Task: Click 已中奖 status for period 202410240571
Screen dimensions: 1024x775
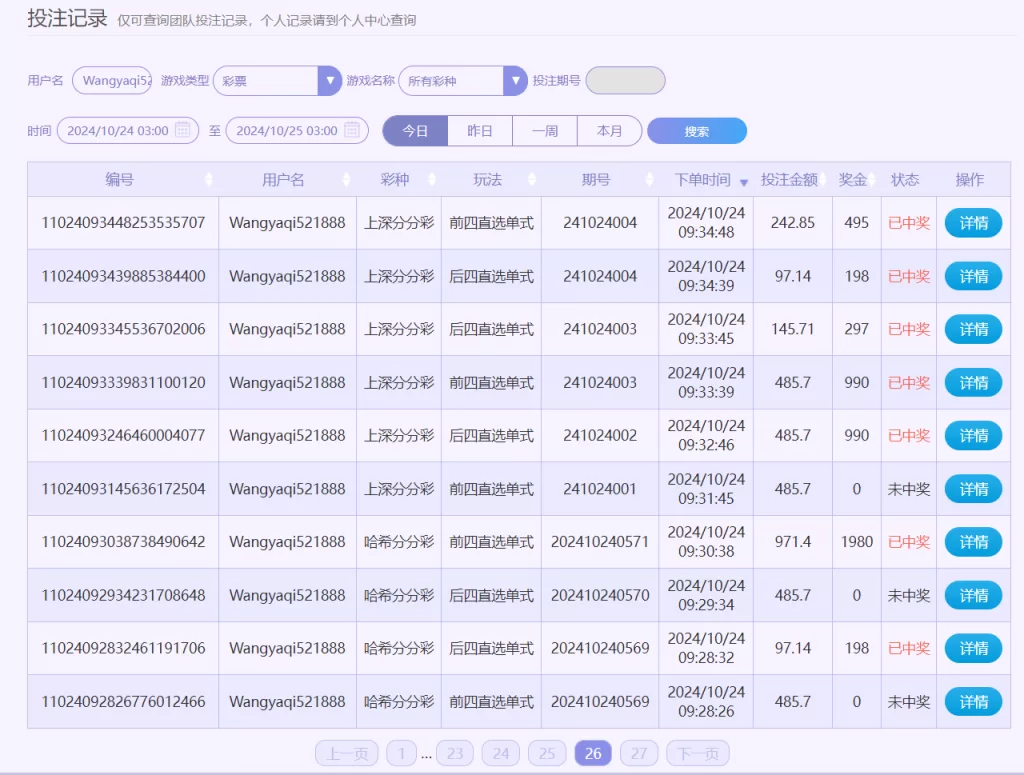Action: (x=908, y=542)
